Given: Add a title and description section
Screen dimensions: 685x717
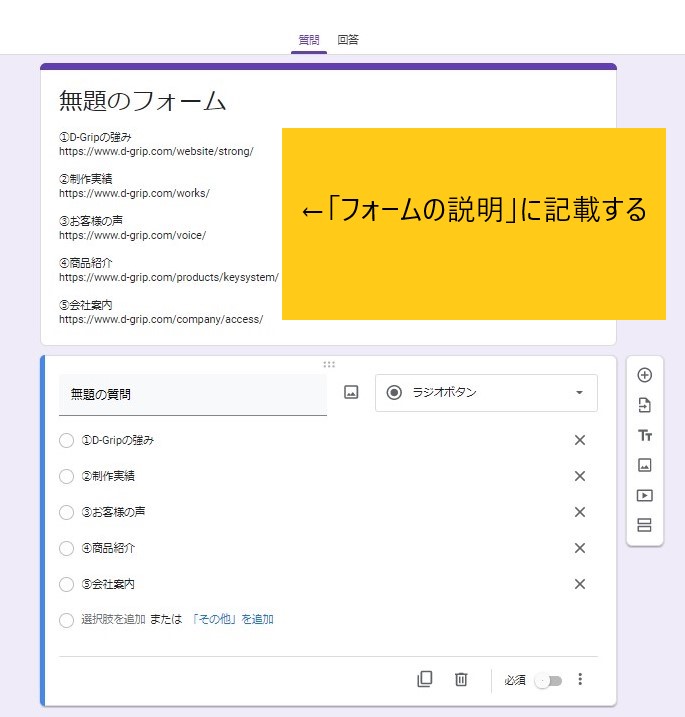Looking at the screenshot, I should click(x=645, y=435).
